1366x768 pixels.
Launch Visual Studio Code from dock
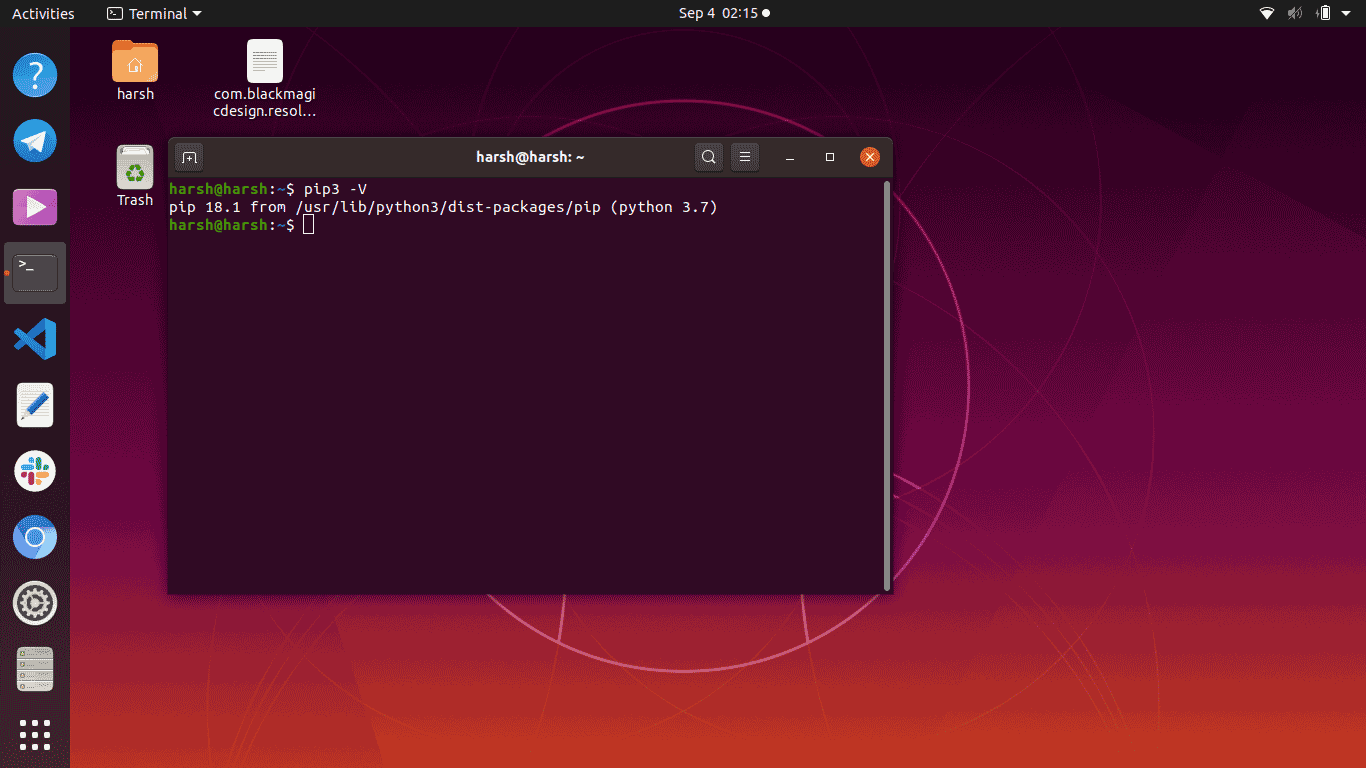[x=35, y=339]
